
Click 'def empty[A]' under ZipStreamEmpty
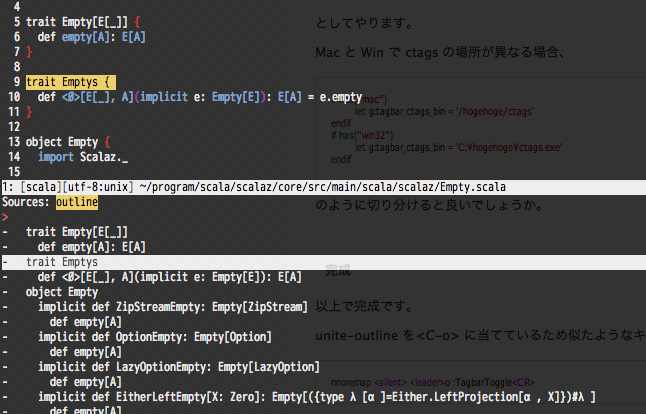point(86,322)
